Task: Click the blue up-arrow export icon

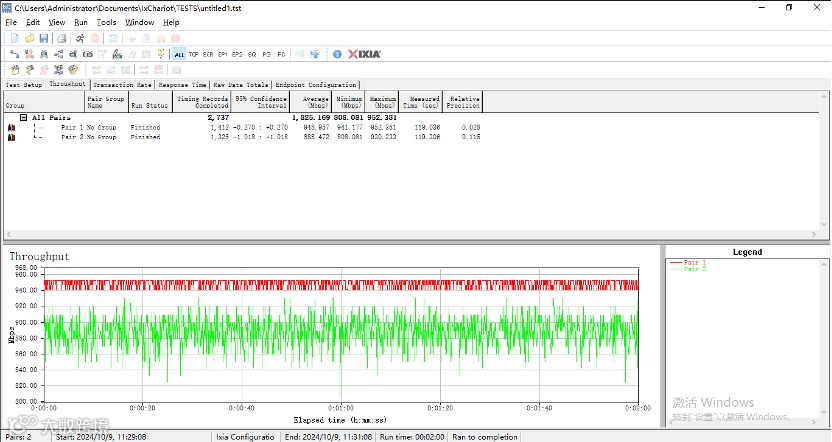Action: pos(314,54)
